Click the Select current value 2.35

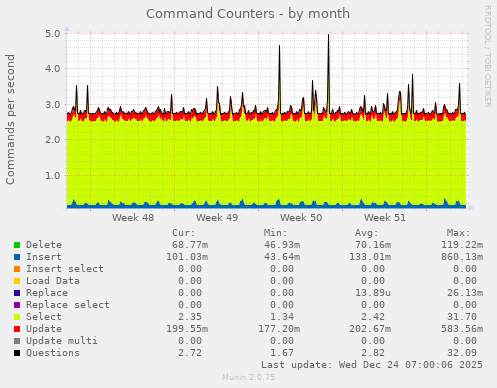(x=190, y=317)
